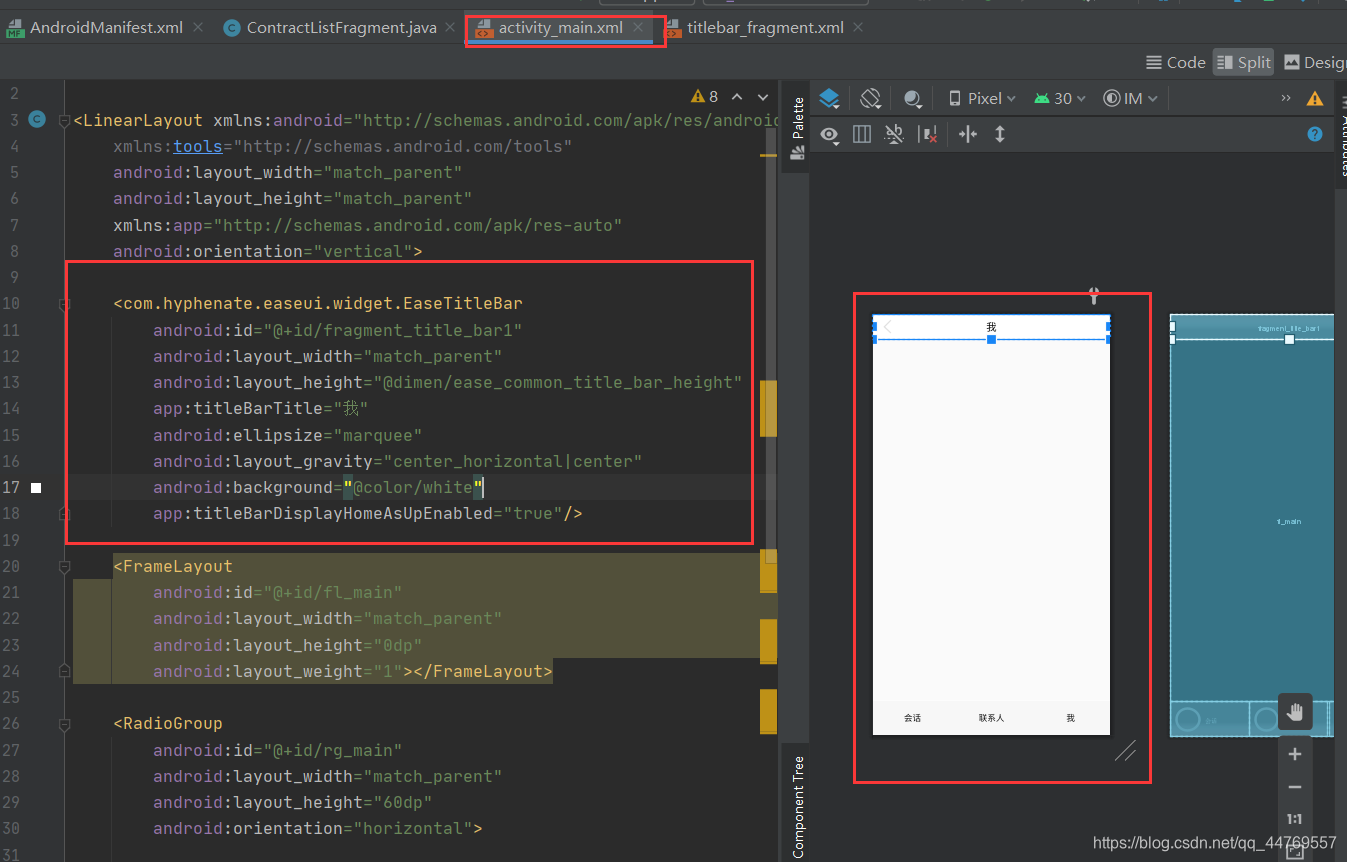Image resolution: width=1347 pixels, height=862 pixels.
Task: Click the 8 warnings indicator in editor
Action: [704, 97]
